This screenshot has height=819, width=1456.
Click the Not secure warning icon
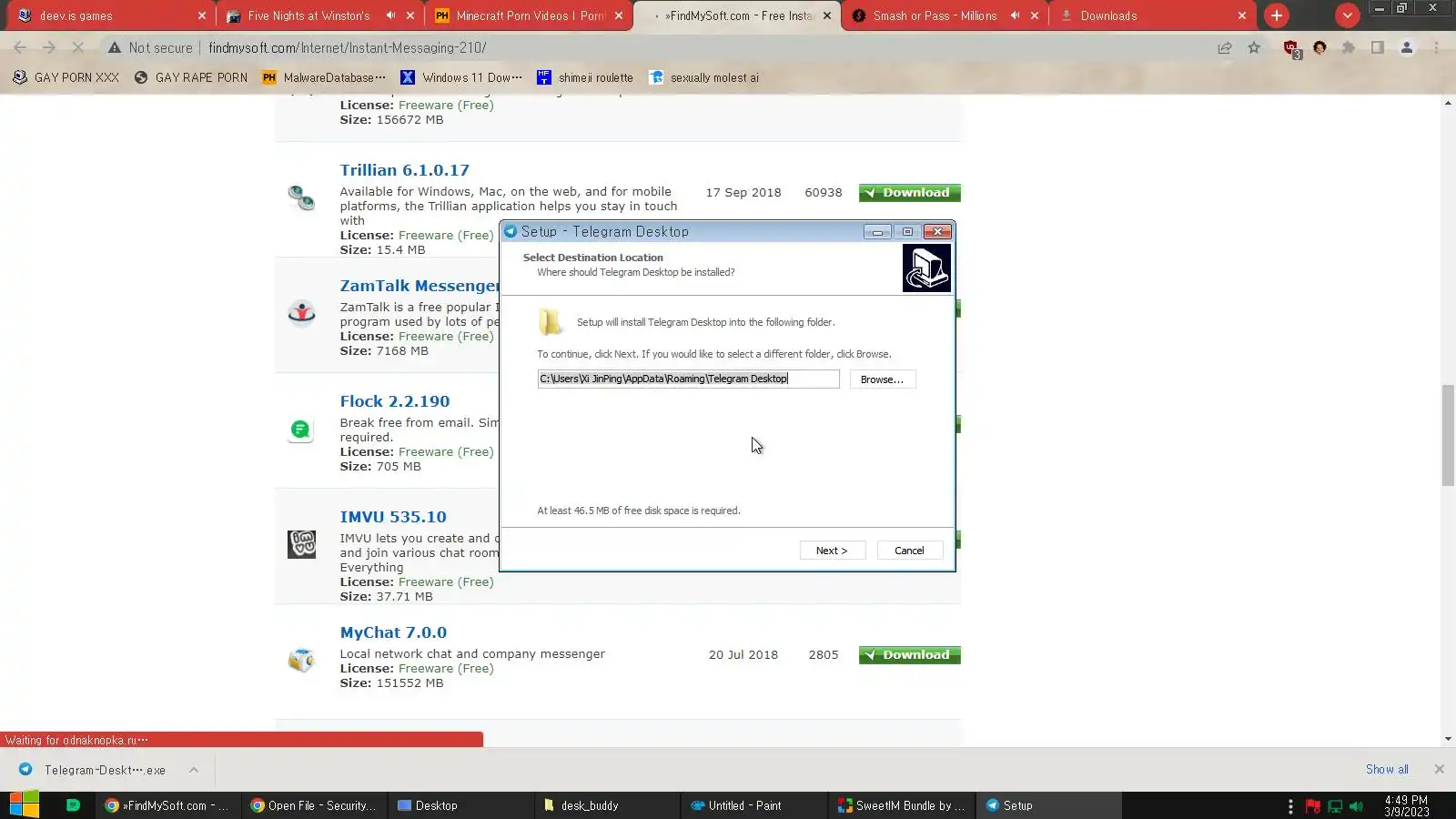(114, 47)
